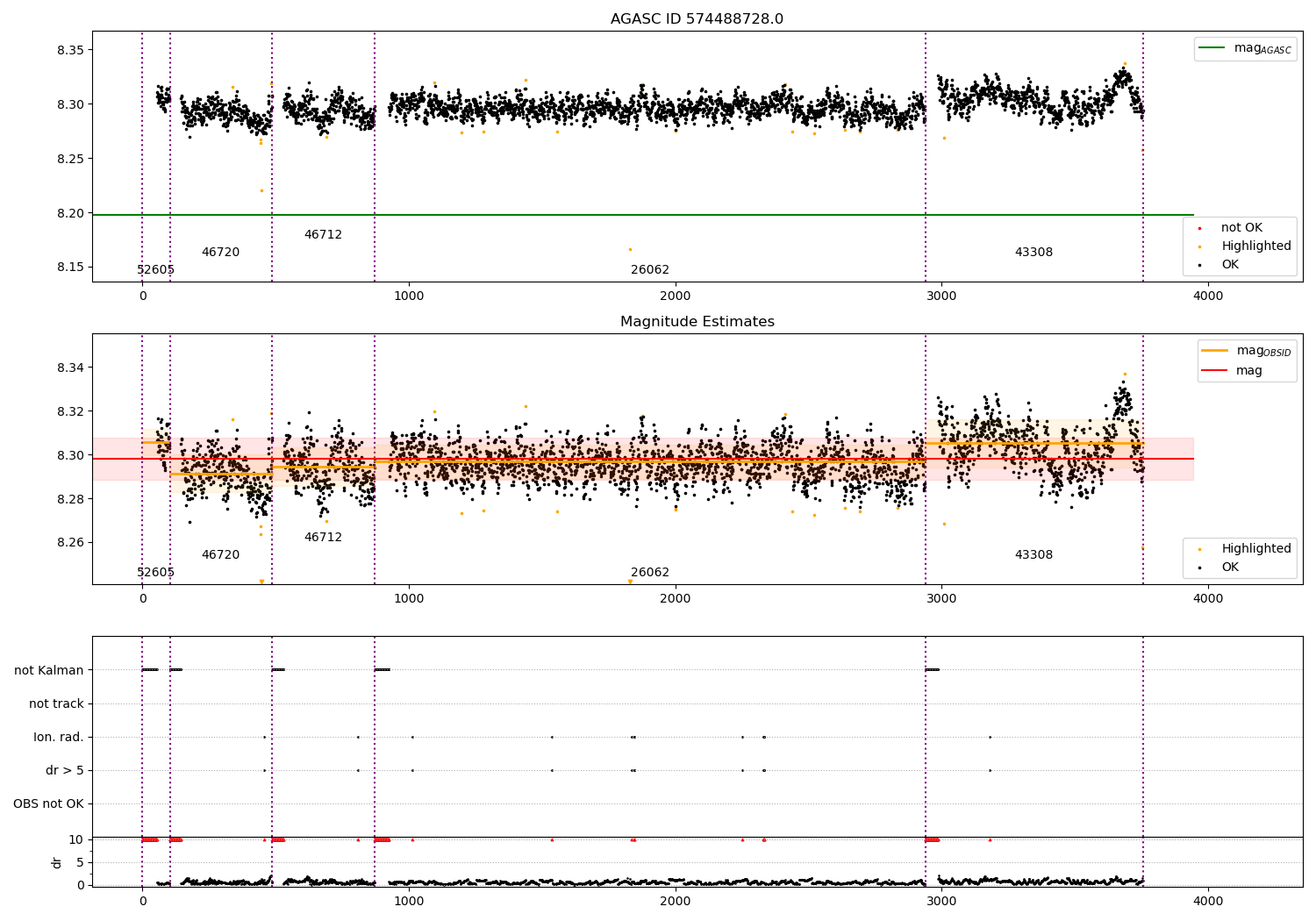Image resolution: width=1316 pixels, height=921 pixels.
Task: Click OBSID label 52605 in the middle plot
Action: [x=155, y=573]
